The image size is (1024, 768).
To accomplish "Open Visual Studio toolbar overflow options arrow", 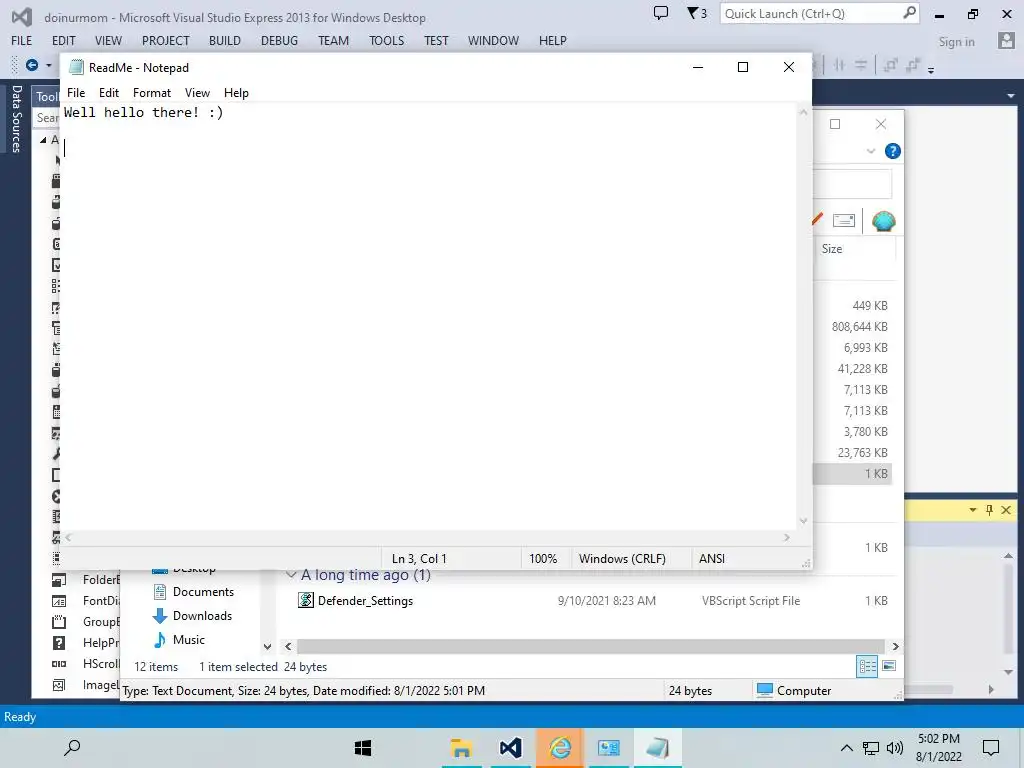I will pos(931,69).
